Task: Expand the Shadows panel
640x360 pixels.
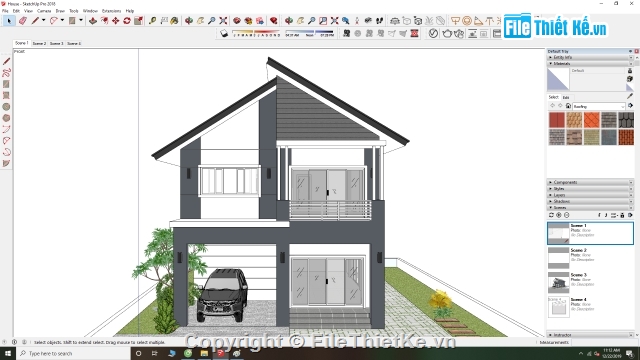Action: pyautogui.click(x=589, y=201)
